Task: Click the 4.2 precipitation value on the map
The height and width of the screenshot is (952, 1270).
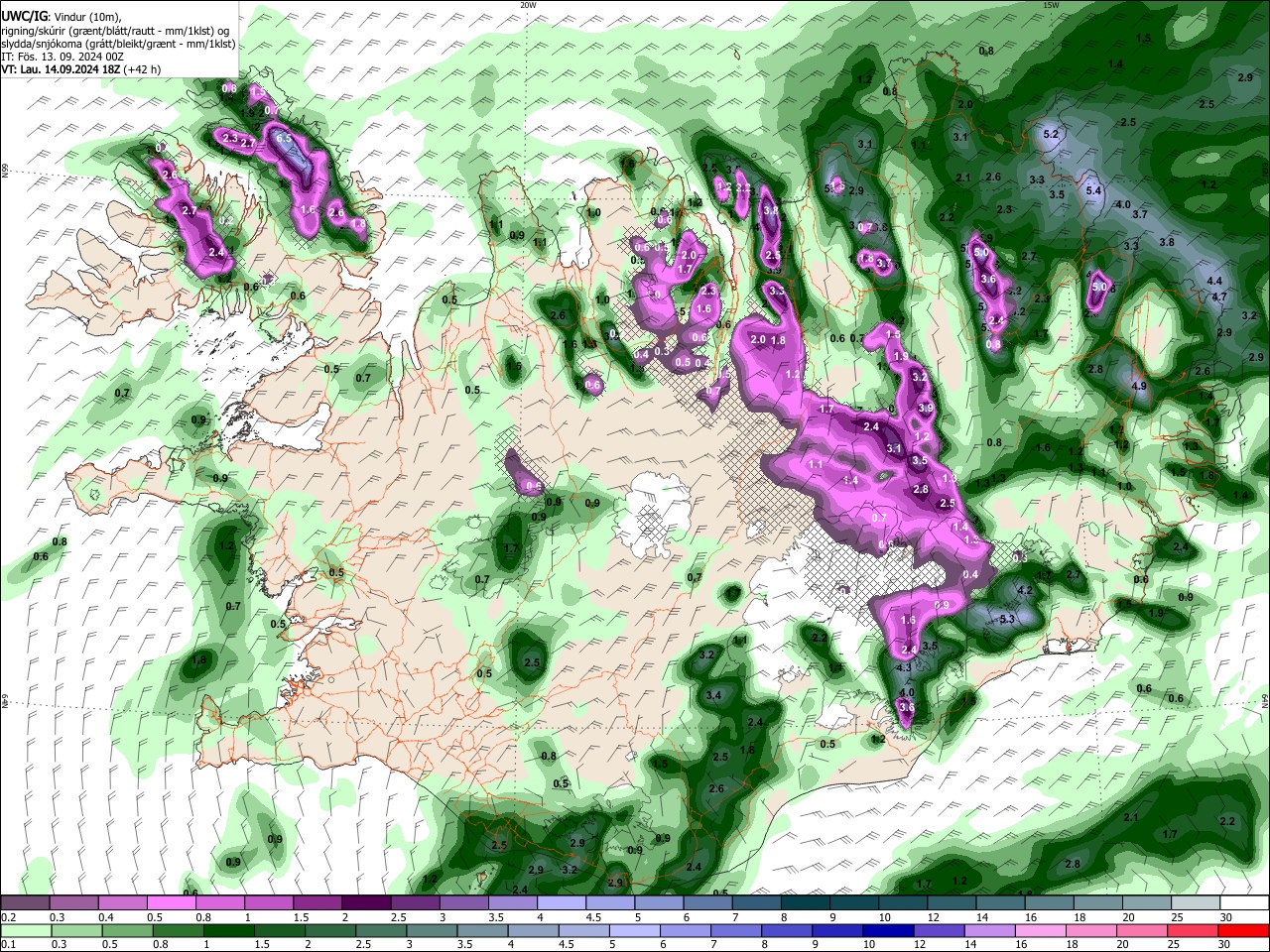Action: (1026, 590)
